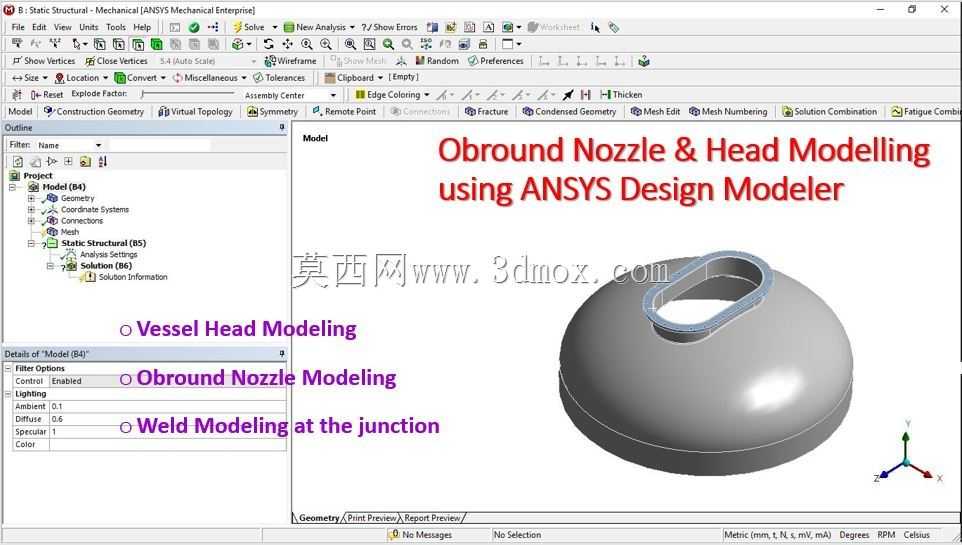This screenshot has height=545, width=962.
Task: Open the Tools menu
Action: (x=115, y=27)
